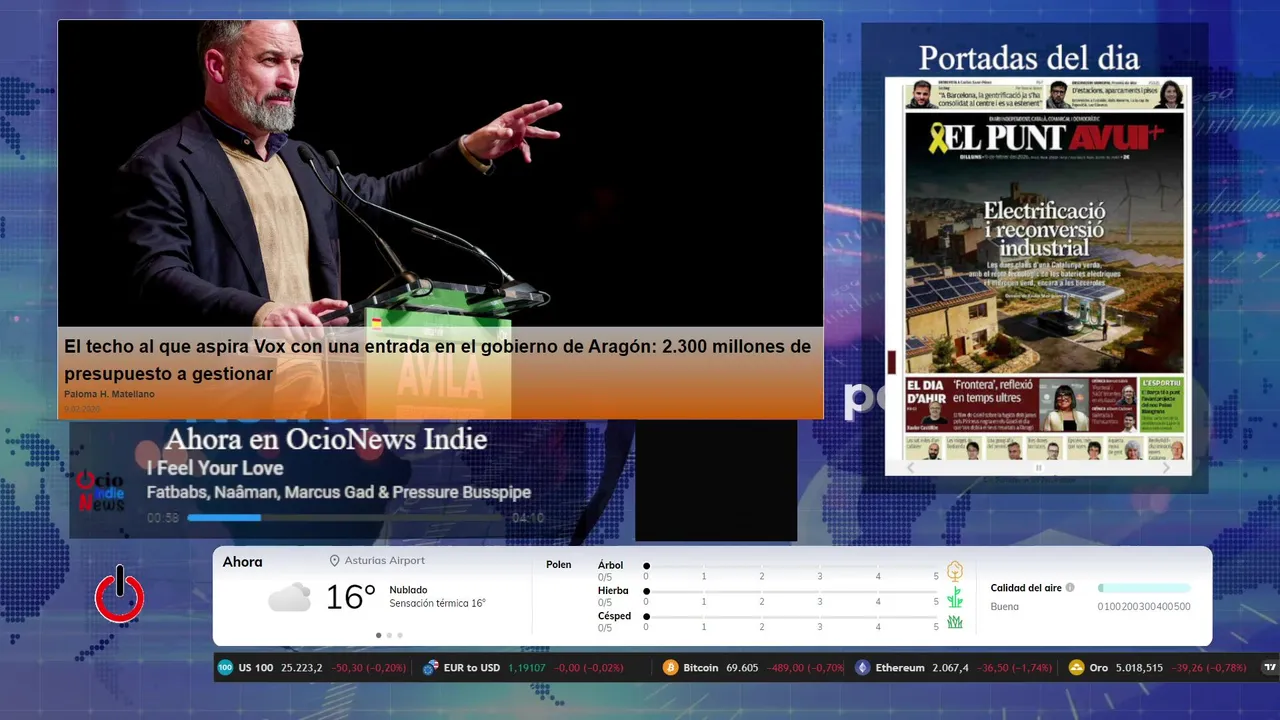Click the US 100 index icon
Image resolution: width=1280 pixels, height=720 pixels.
tap(225, 667)
